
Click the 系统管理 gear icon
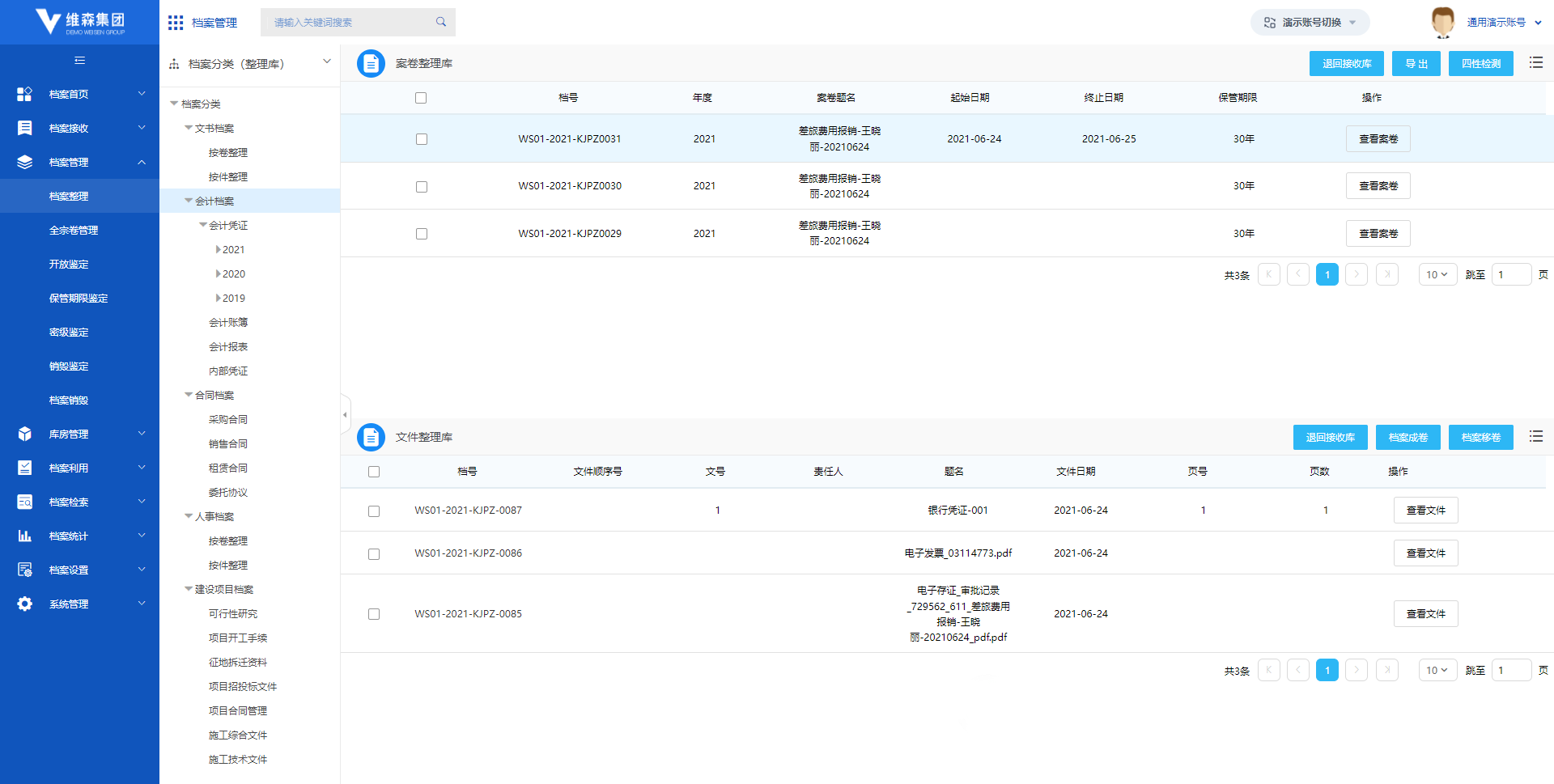[x=25, y=604]
